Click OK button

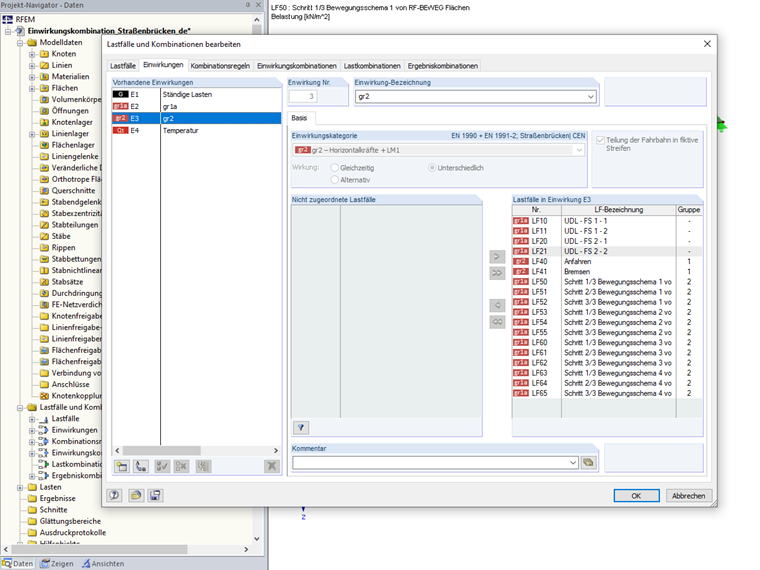click(636, 496)
